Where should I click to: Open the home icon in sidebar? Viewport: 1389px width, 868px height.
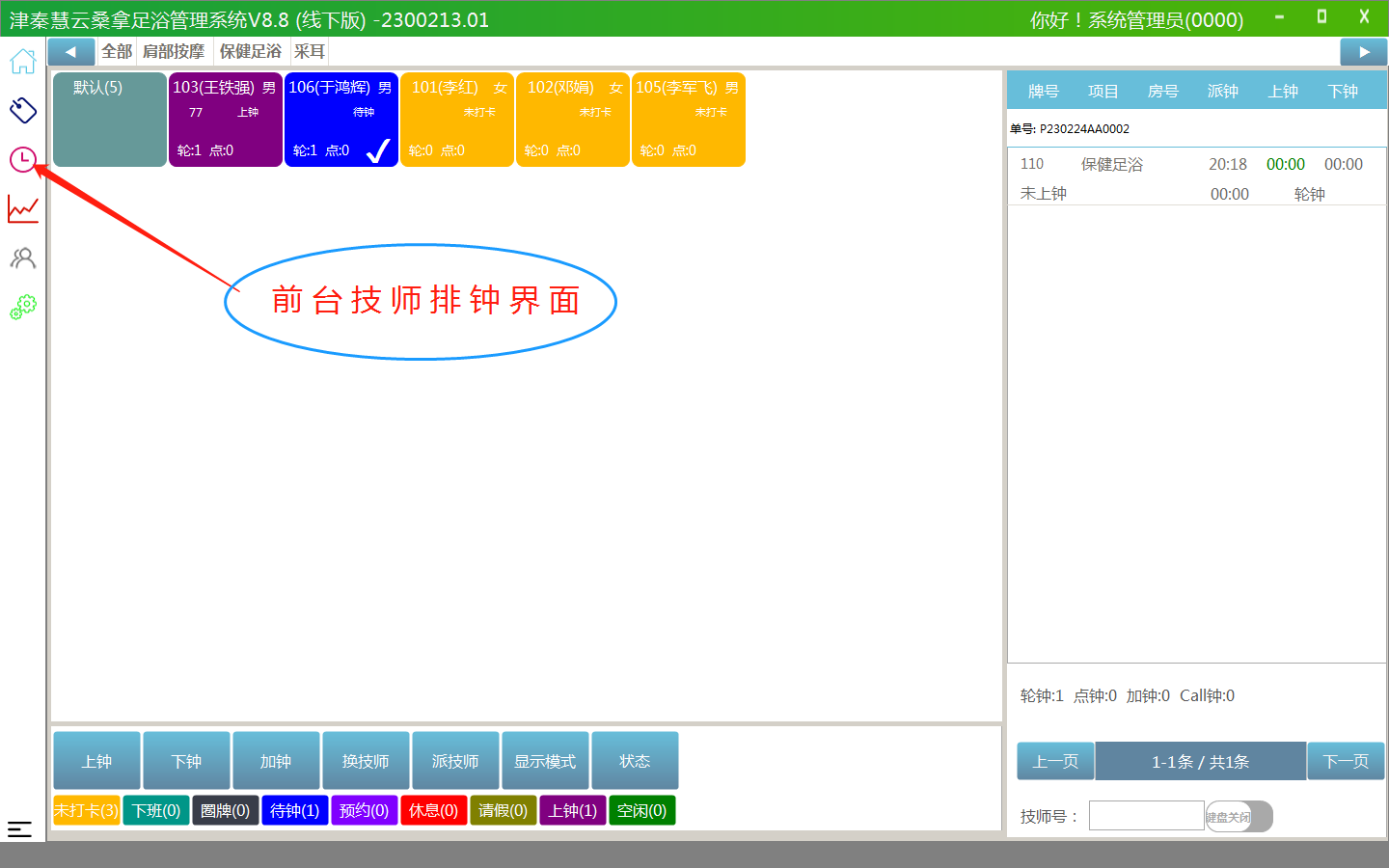pyautogui.click(x=23, y=62)
